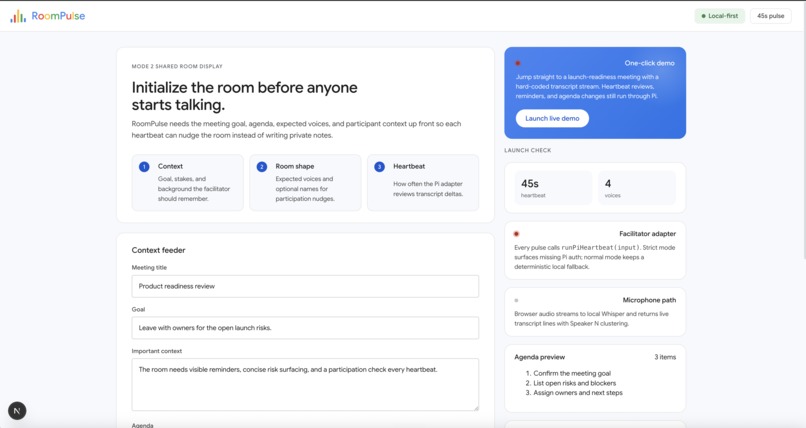Click the '3 items' count label
Viewport: 806px width, 428px height.
click(x=665, y=357)
